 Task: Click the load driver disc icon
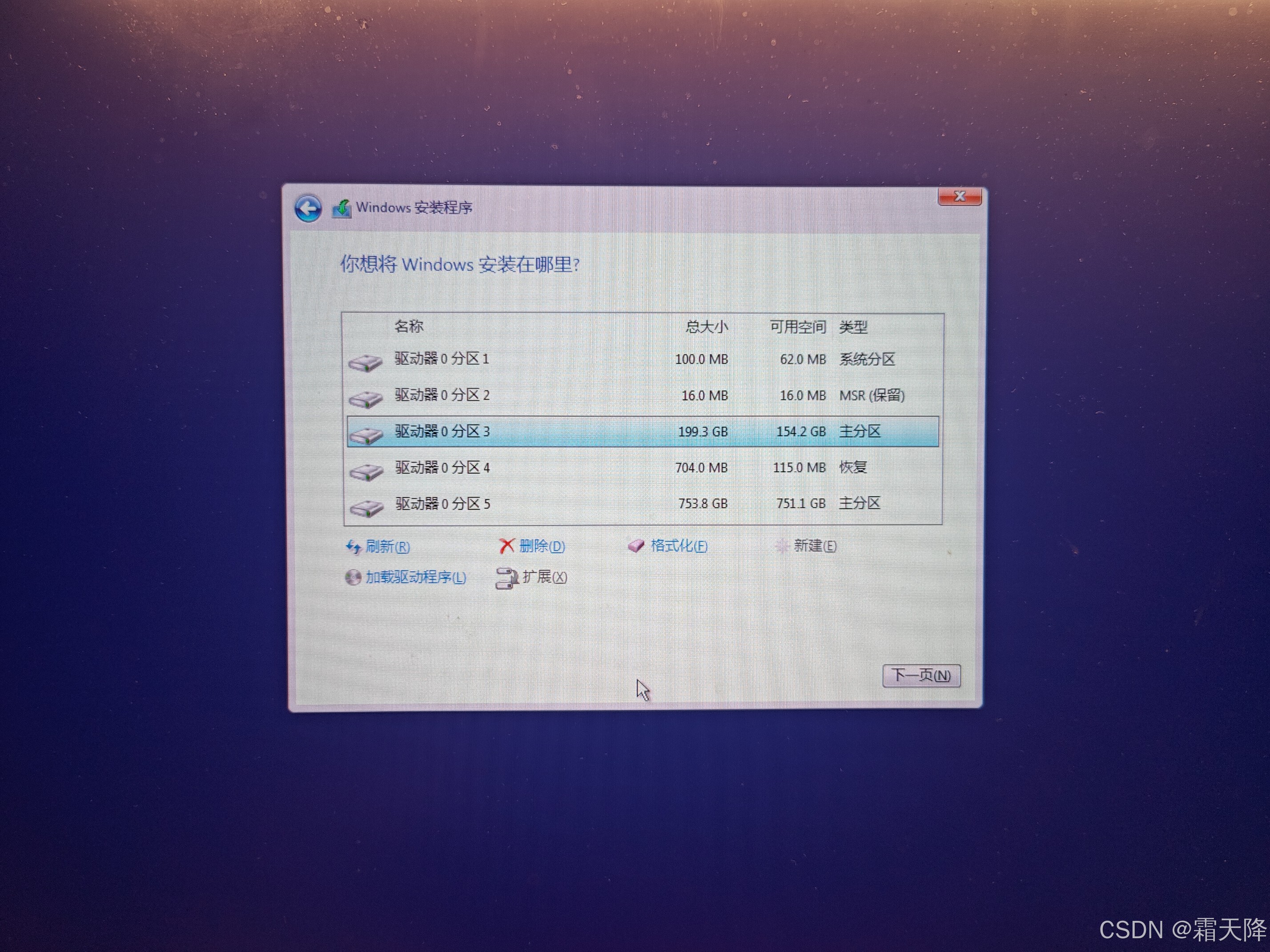(x=353, y=577)
